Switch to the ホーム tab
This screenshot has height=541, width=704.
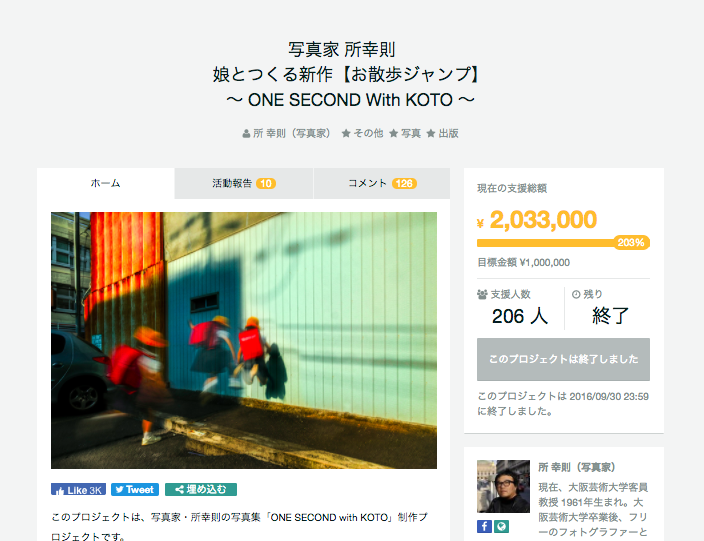[106, 183]
